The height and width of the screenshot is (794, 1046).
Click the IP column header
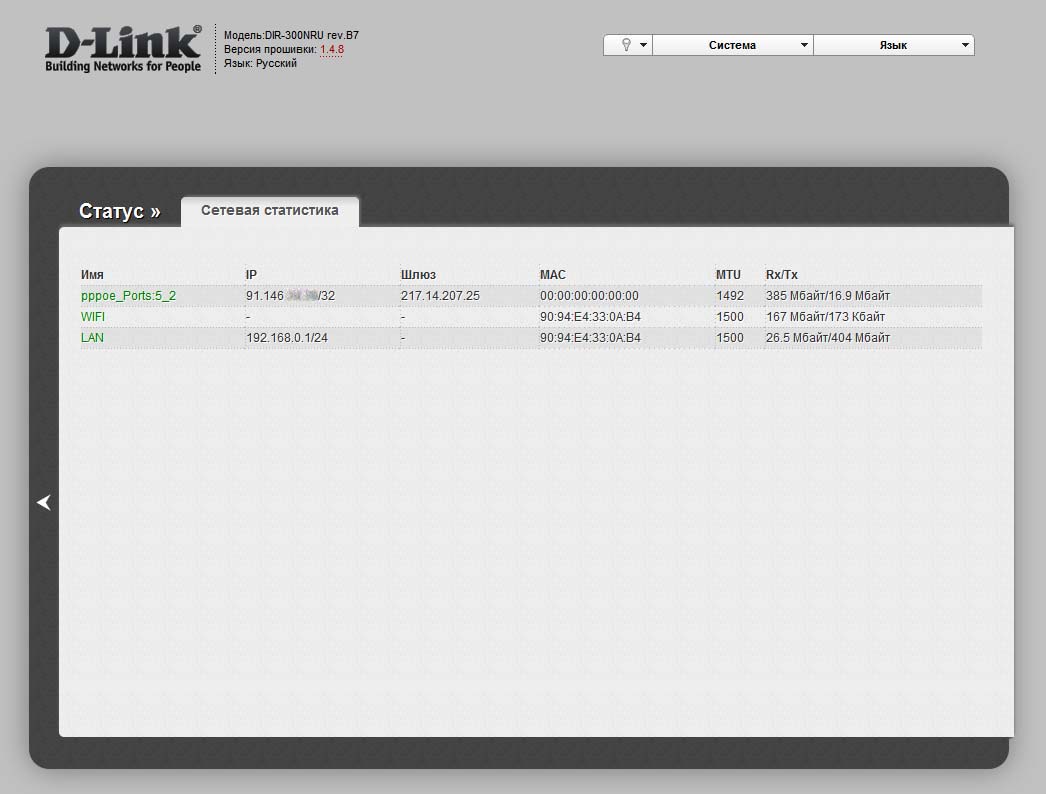point(251,275)
